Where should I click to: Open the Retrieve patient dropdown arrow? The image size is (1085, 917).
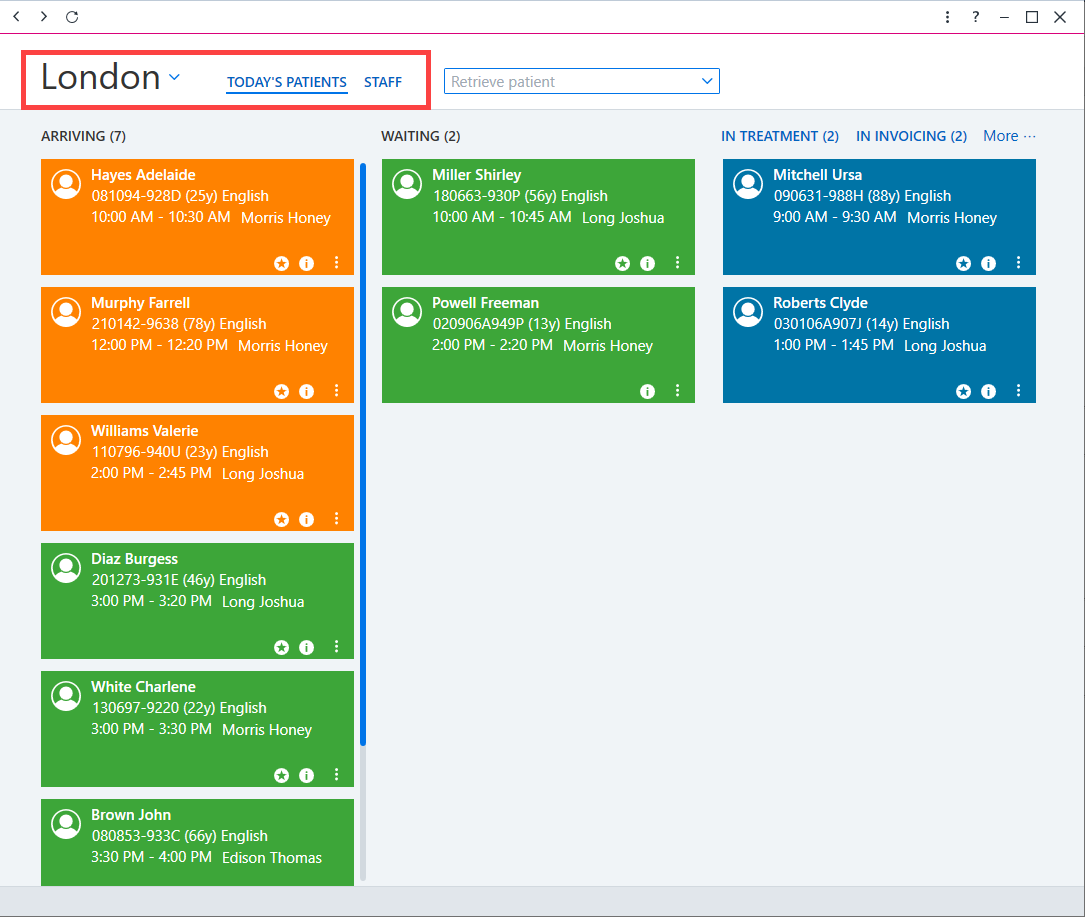coord(706,81)
